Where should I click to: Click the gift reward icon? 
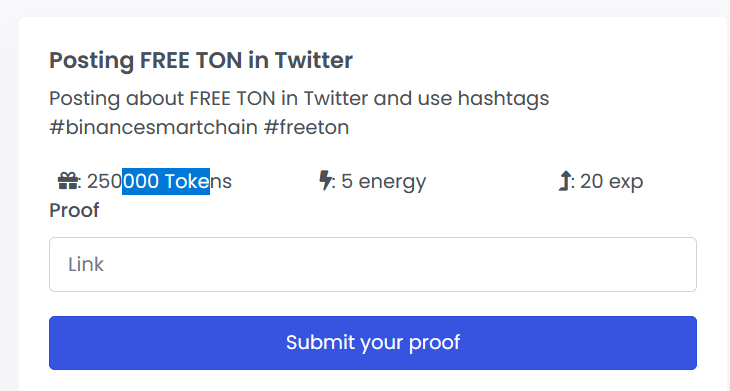[x=68, y=181]
